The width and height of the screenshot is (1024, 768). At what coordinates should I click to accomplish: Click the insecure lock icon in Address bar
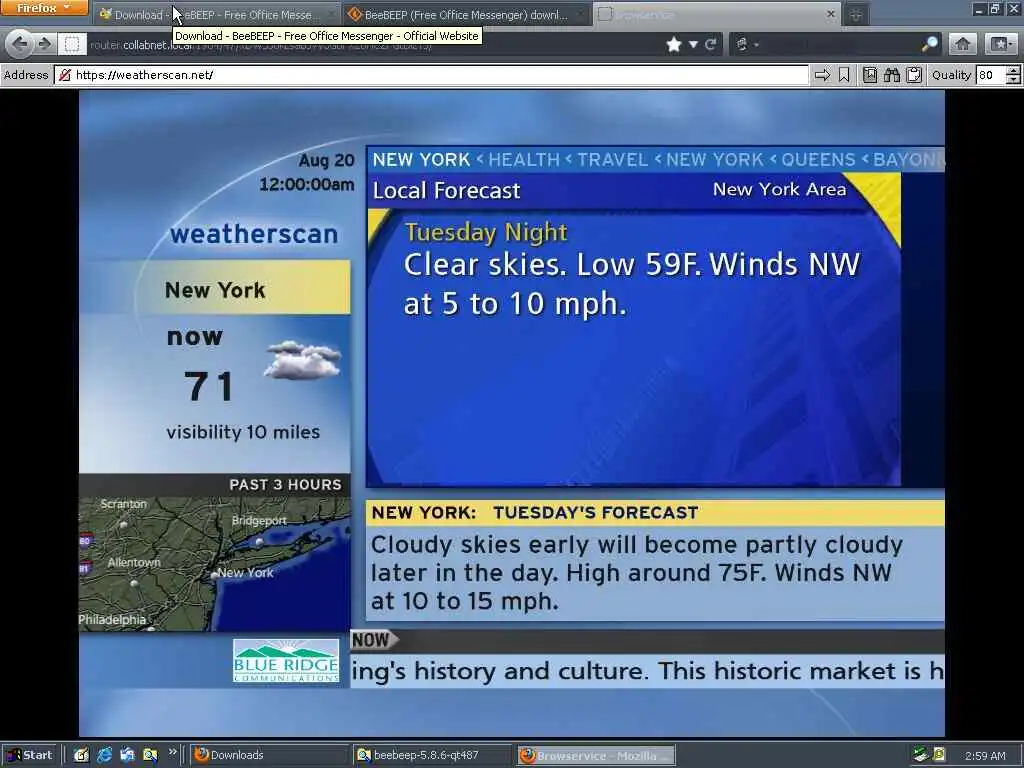click(65, 75)
